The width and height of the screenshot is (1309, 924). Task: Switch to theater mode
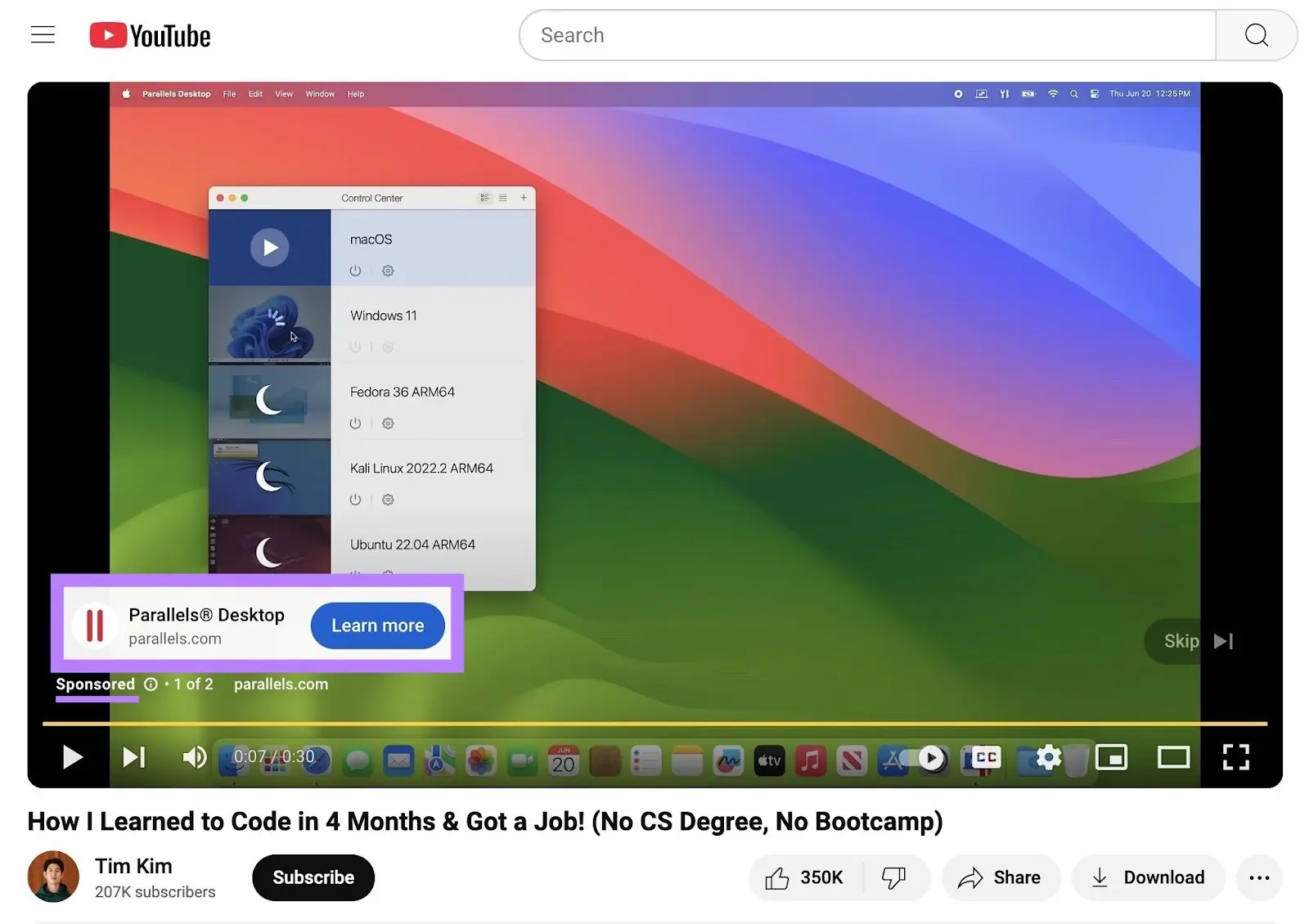click(1173, 757)
